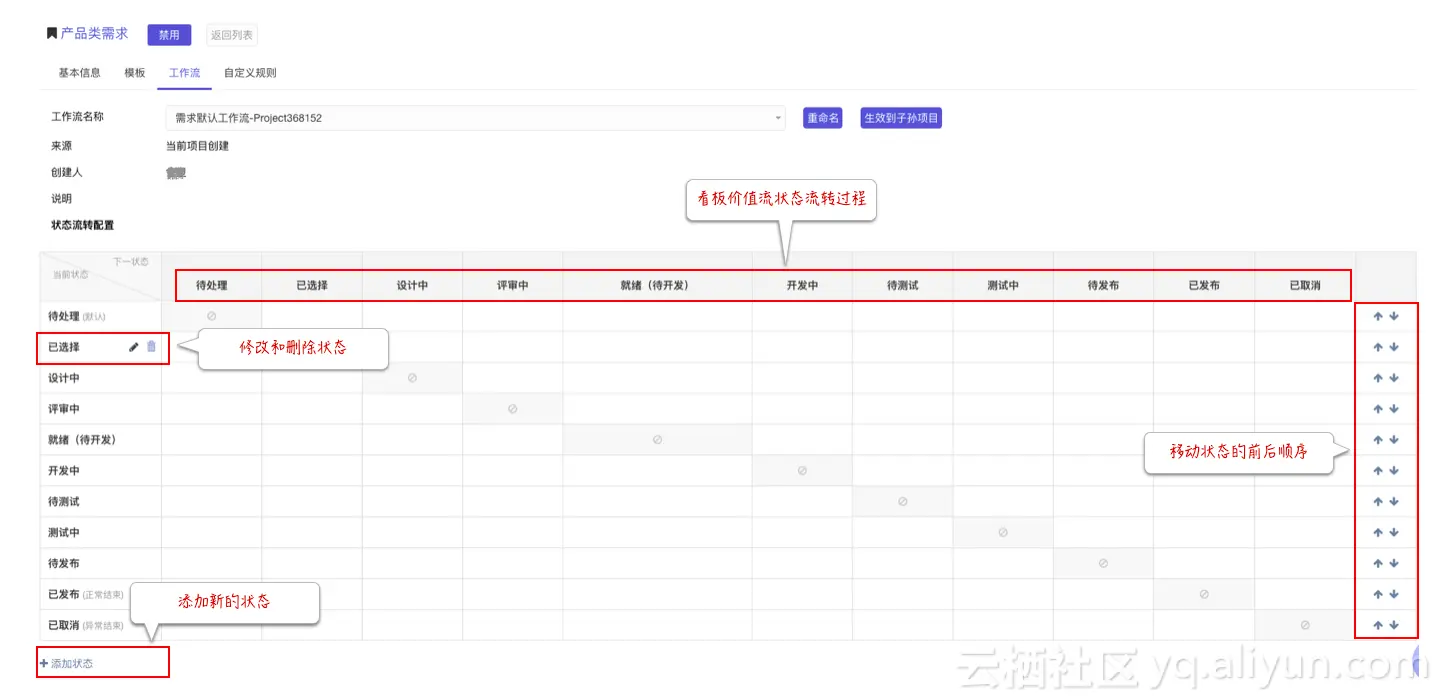This screenshot has width=1442, height=700.
Task: Click the bookmark icon beside 产品类需求
Action: [52, 34]
